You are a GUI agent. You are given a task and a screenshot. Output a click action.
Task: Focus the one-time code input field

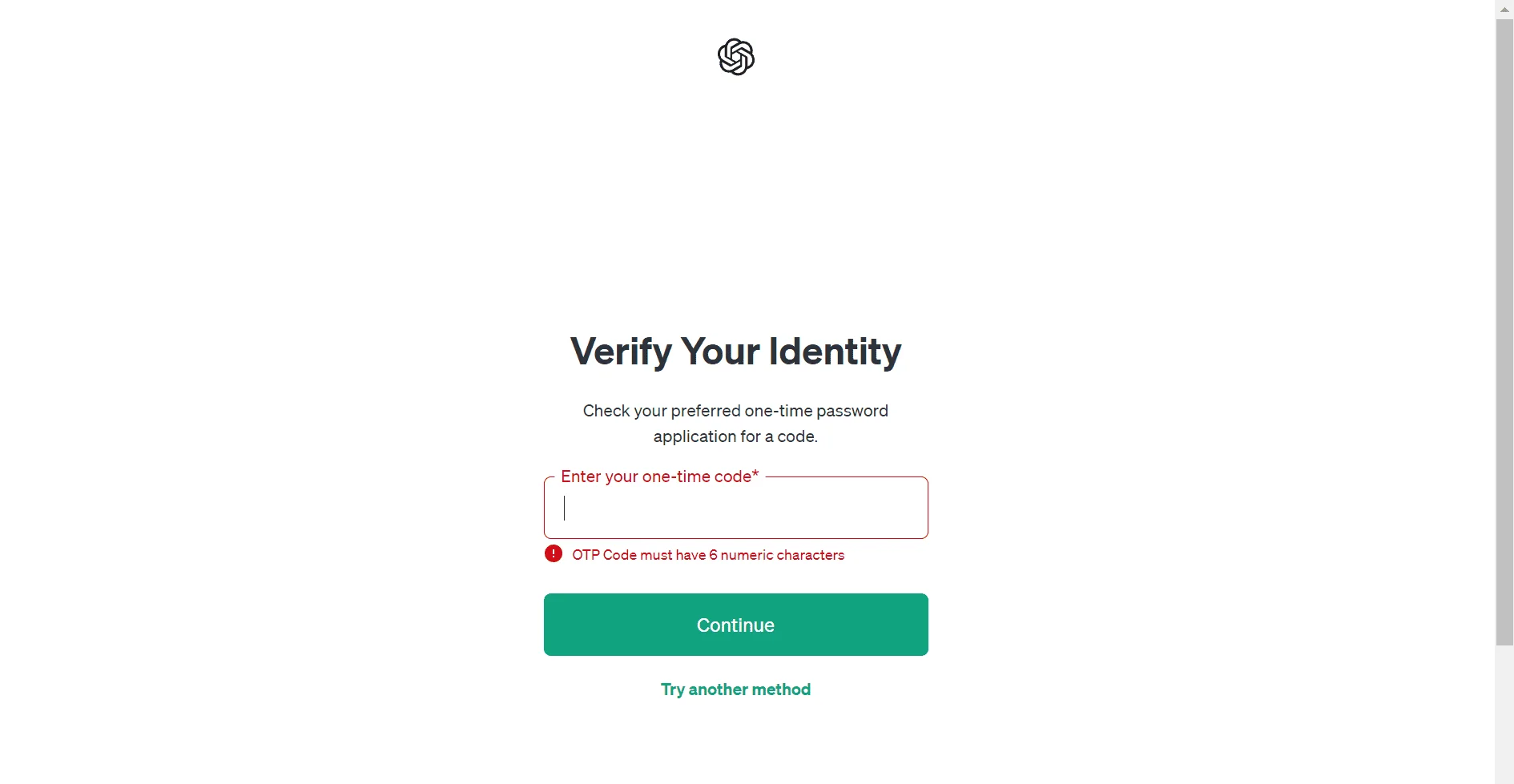(735, 508)
